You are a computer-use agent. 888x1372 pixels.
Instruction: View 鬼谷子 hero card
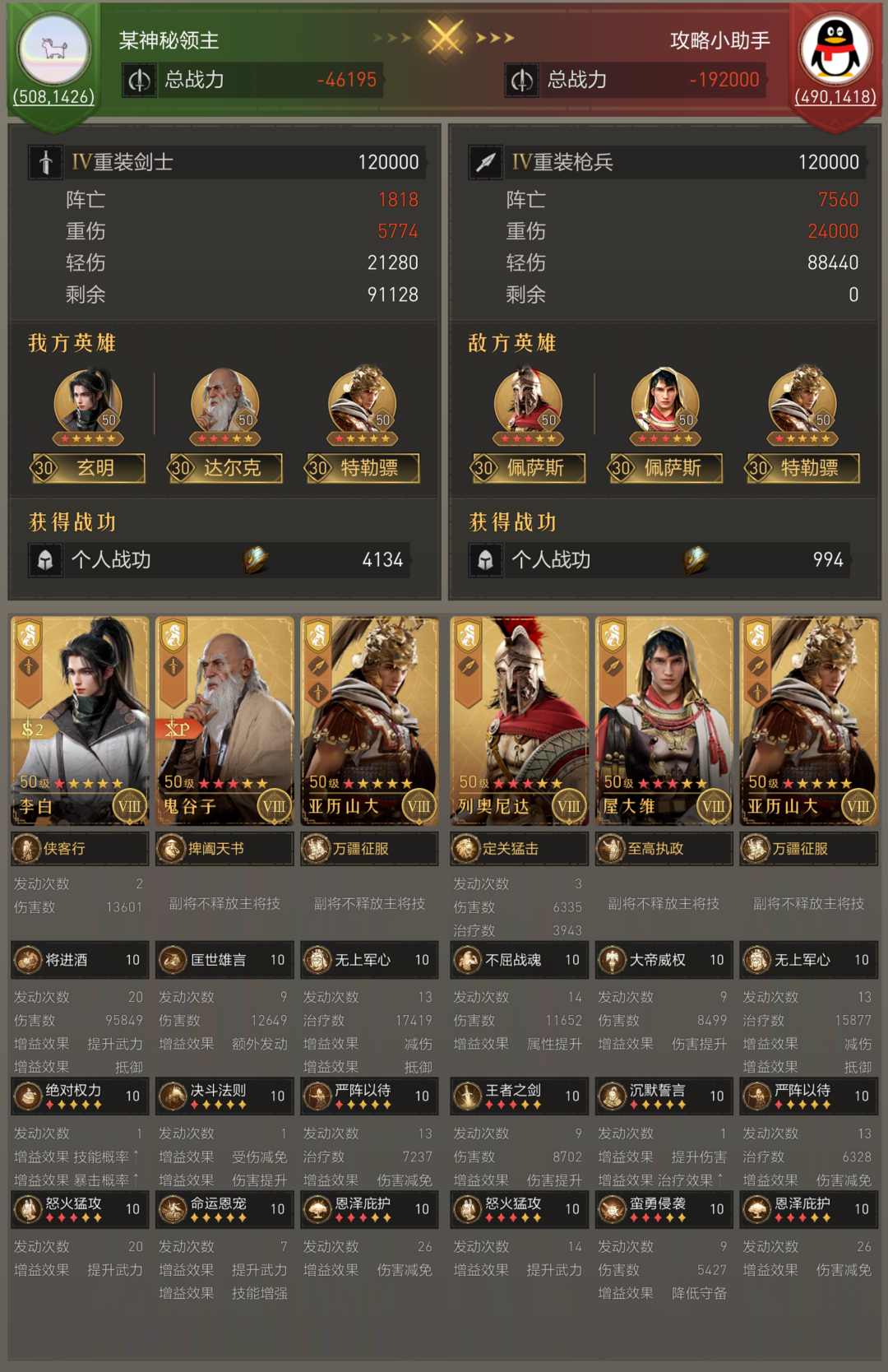(x=224, y=721)
